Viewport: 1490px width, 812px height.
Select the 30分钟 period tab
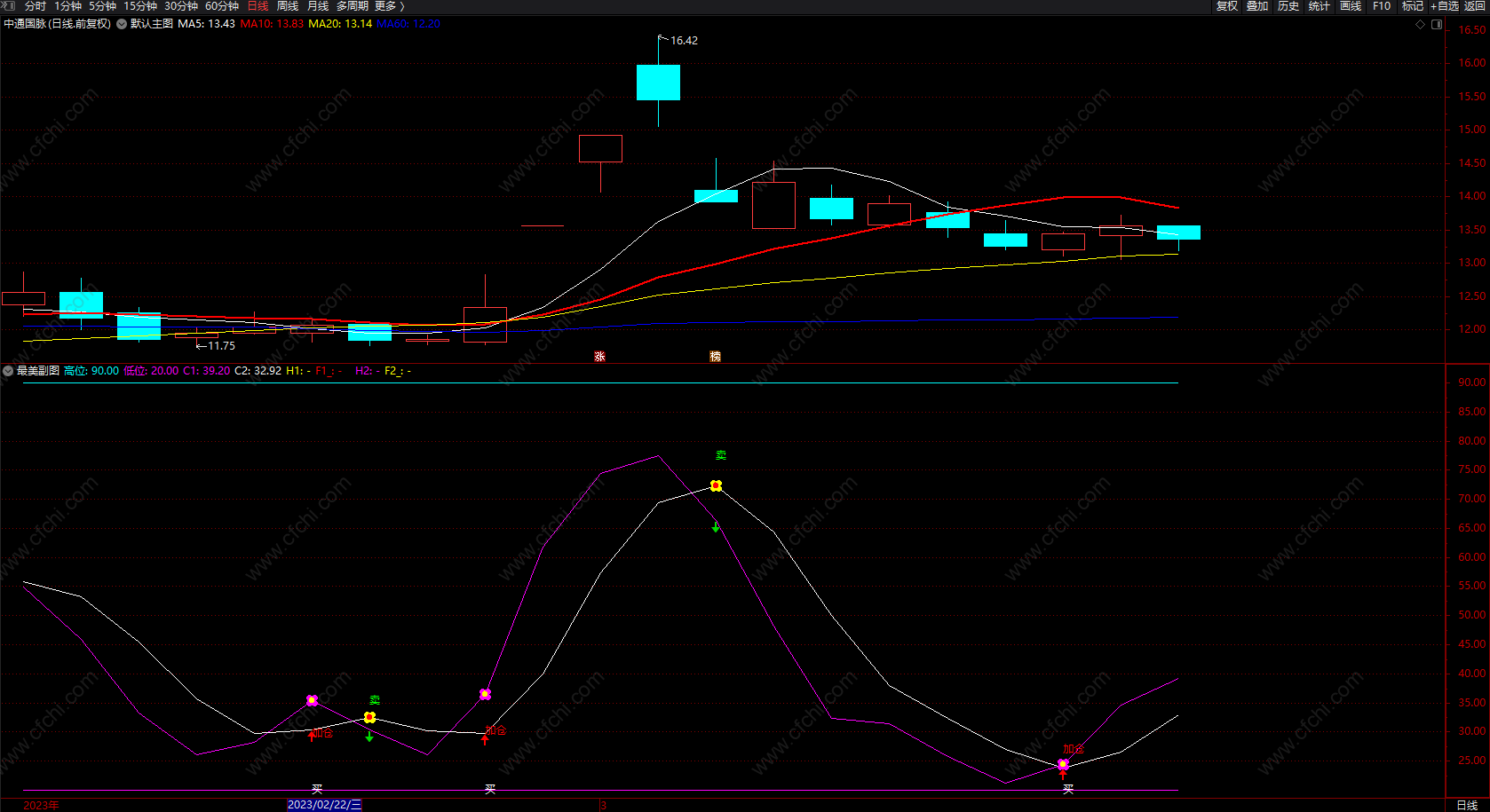tap(181, 6)
